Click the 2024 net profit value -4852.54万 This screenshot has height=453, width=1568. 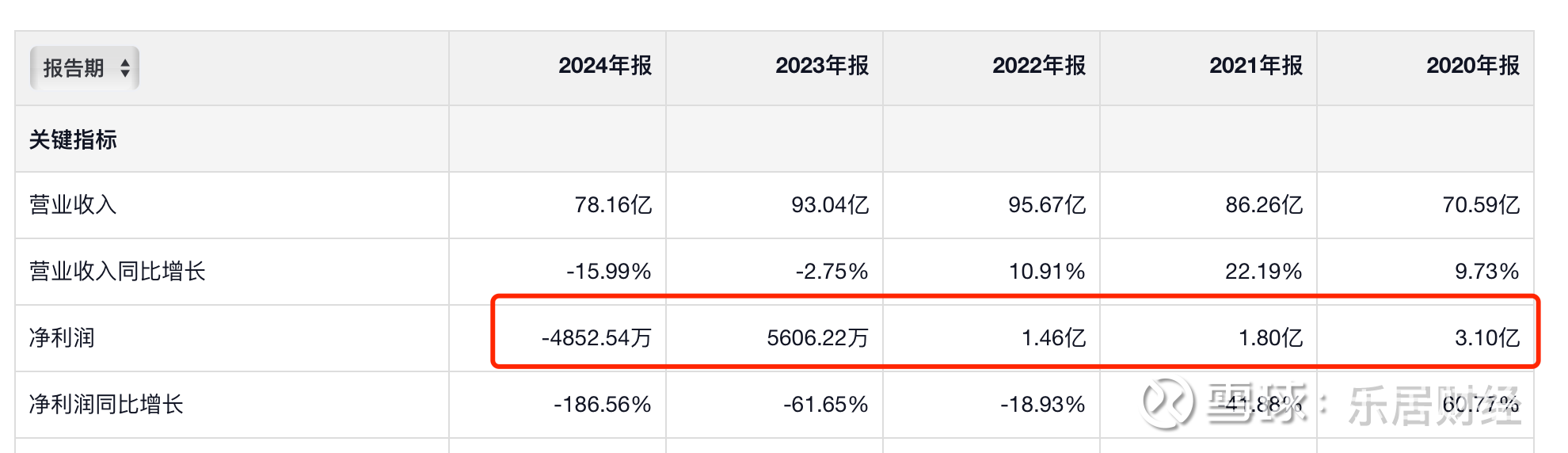596,338
